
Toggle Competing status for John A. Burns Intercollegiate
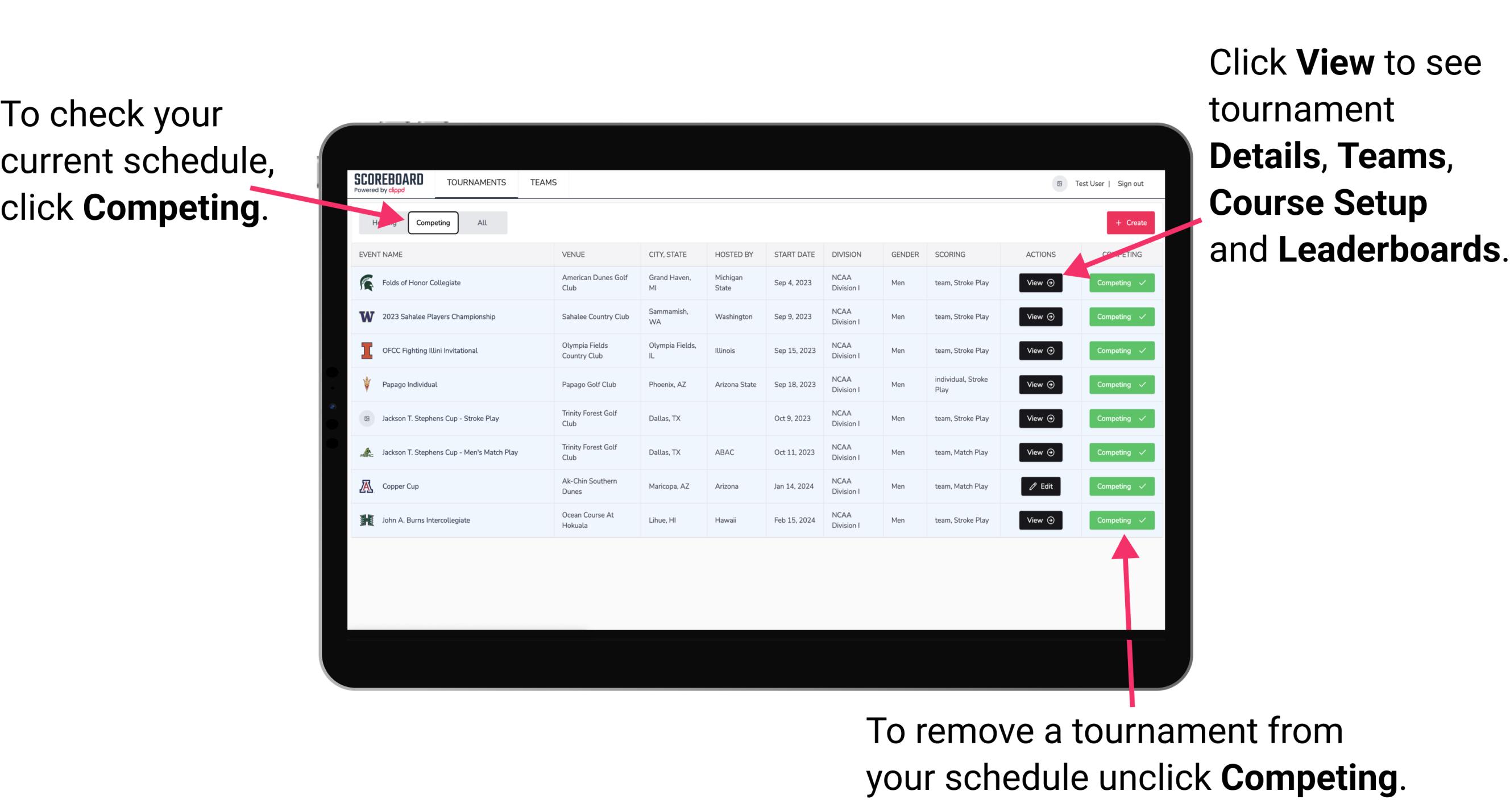tap(1118, 520)
